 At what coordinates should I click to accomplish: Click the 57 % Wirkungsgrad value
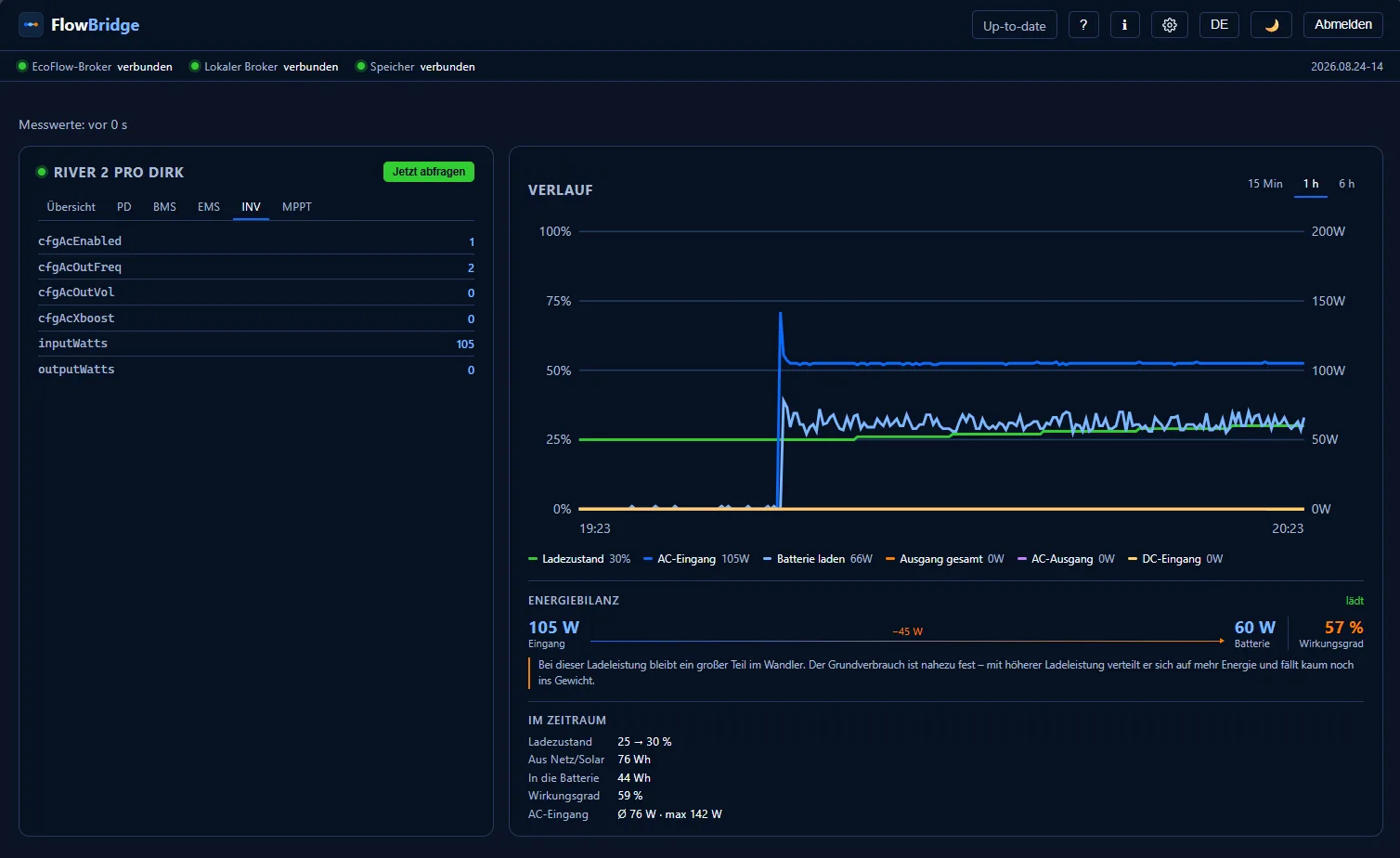(1343, 628)
